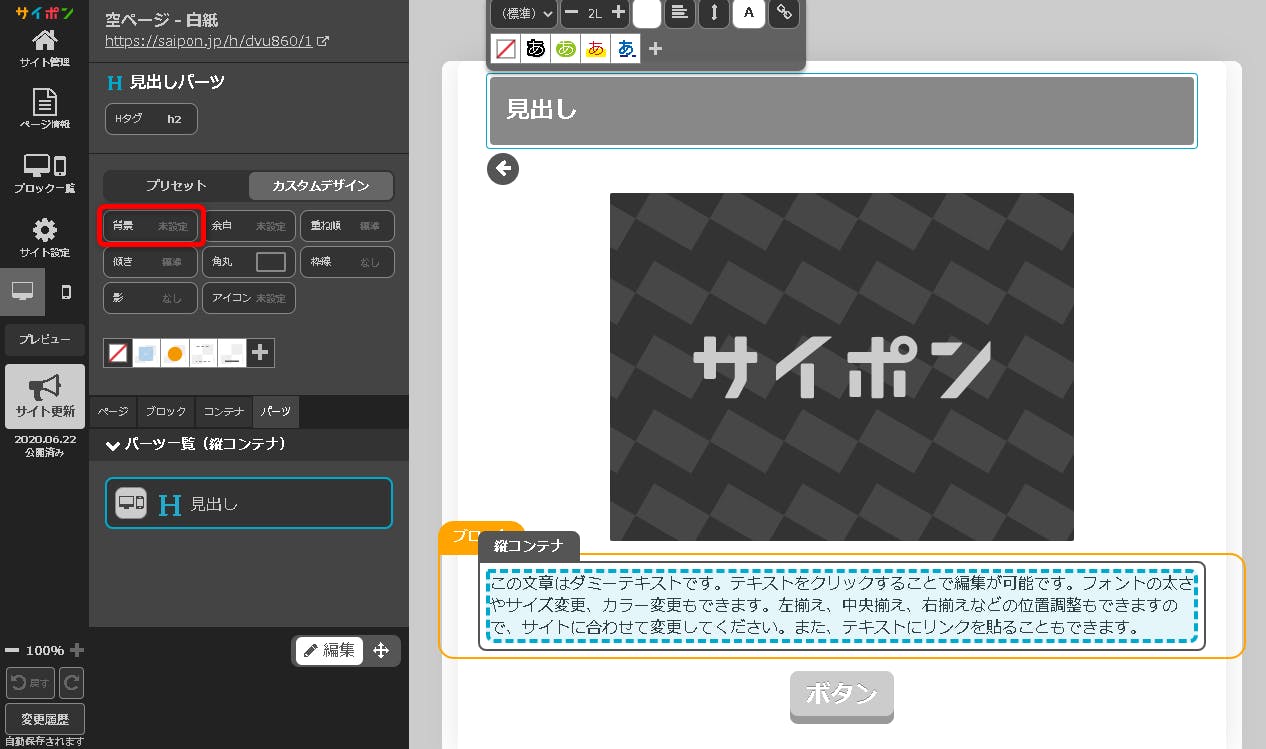Select the orange circle design preset
1266x749 pixels.
[175, 352]
